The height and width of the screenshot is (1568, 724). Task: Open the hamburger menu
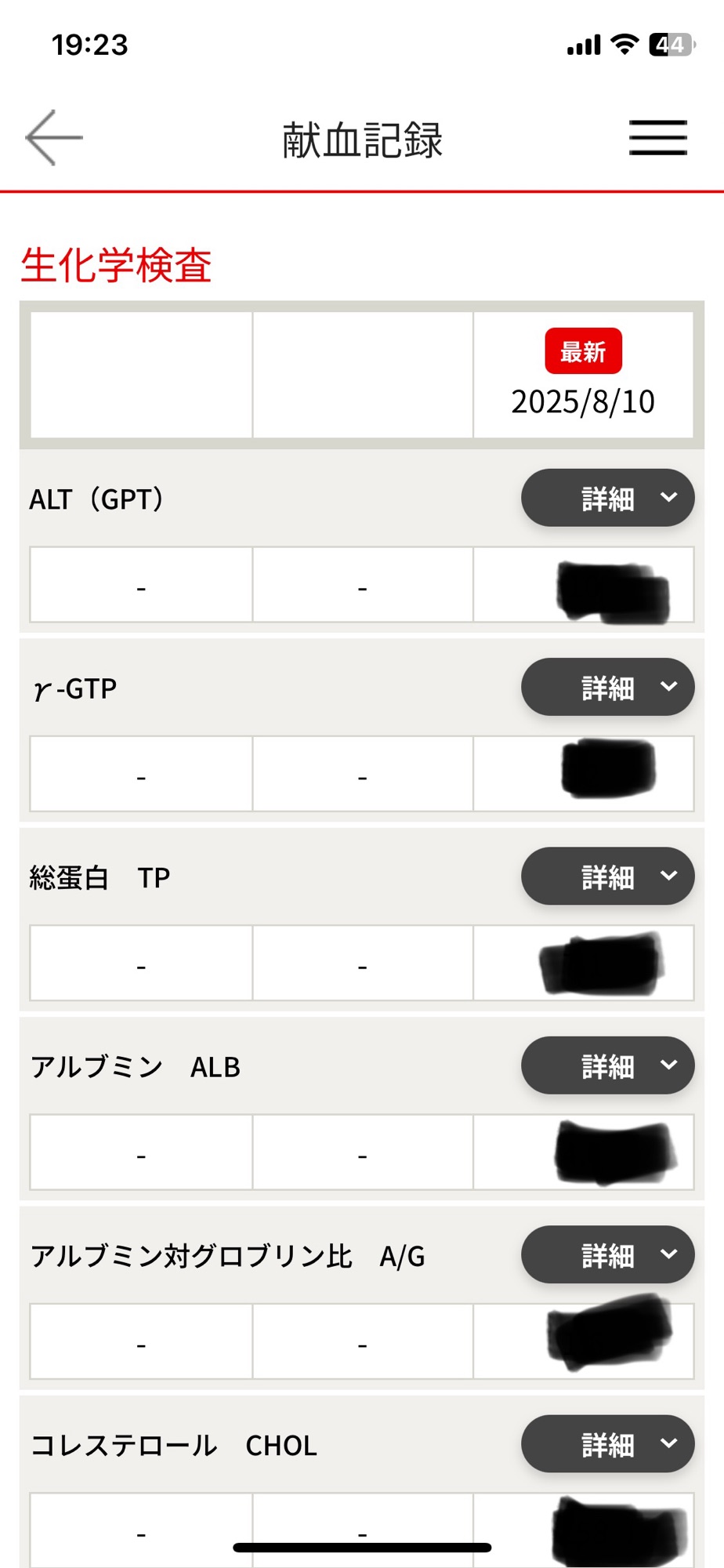657,138
